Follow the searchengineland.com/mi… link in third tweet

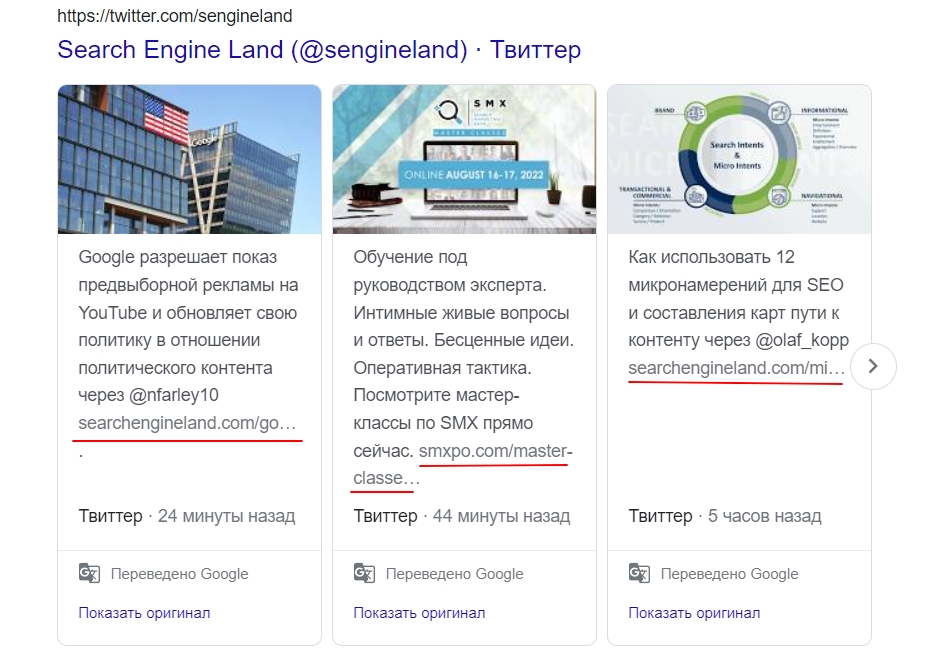point(736,368)
